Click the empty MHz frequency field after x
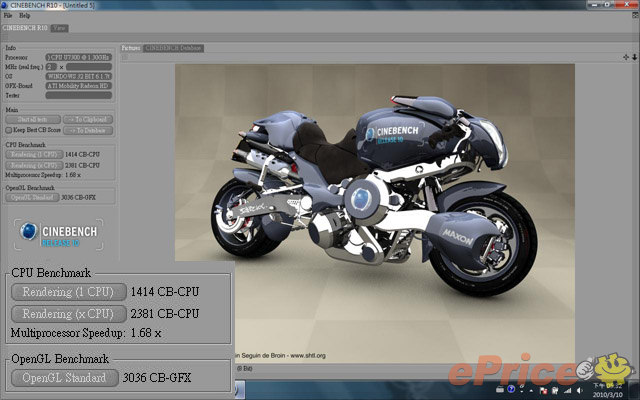 click(x=89, y=67)
